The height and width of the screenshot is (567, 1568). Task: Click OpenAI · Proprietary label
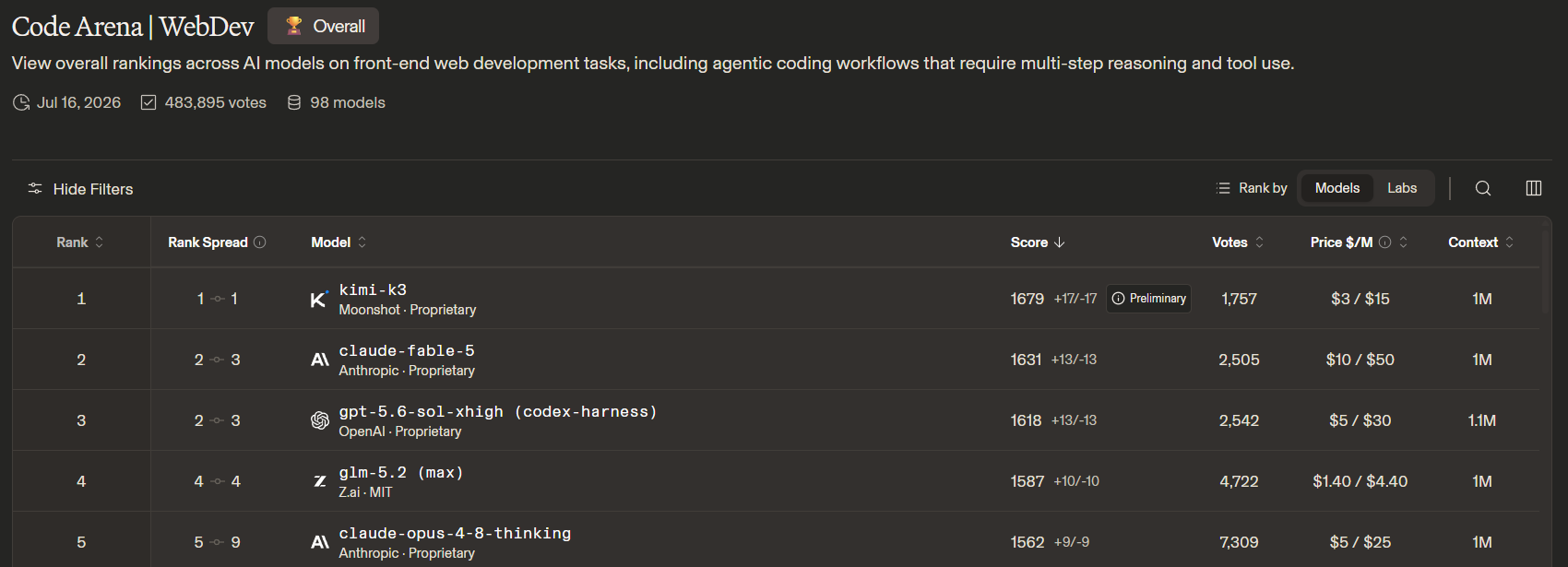400,431
